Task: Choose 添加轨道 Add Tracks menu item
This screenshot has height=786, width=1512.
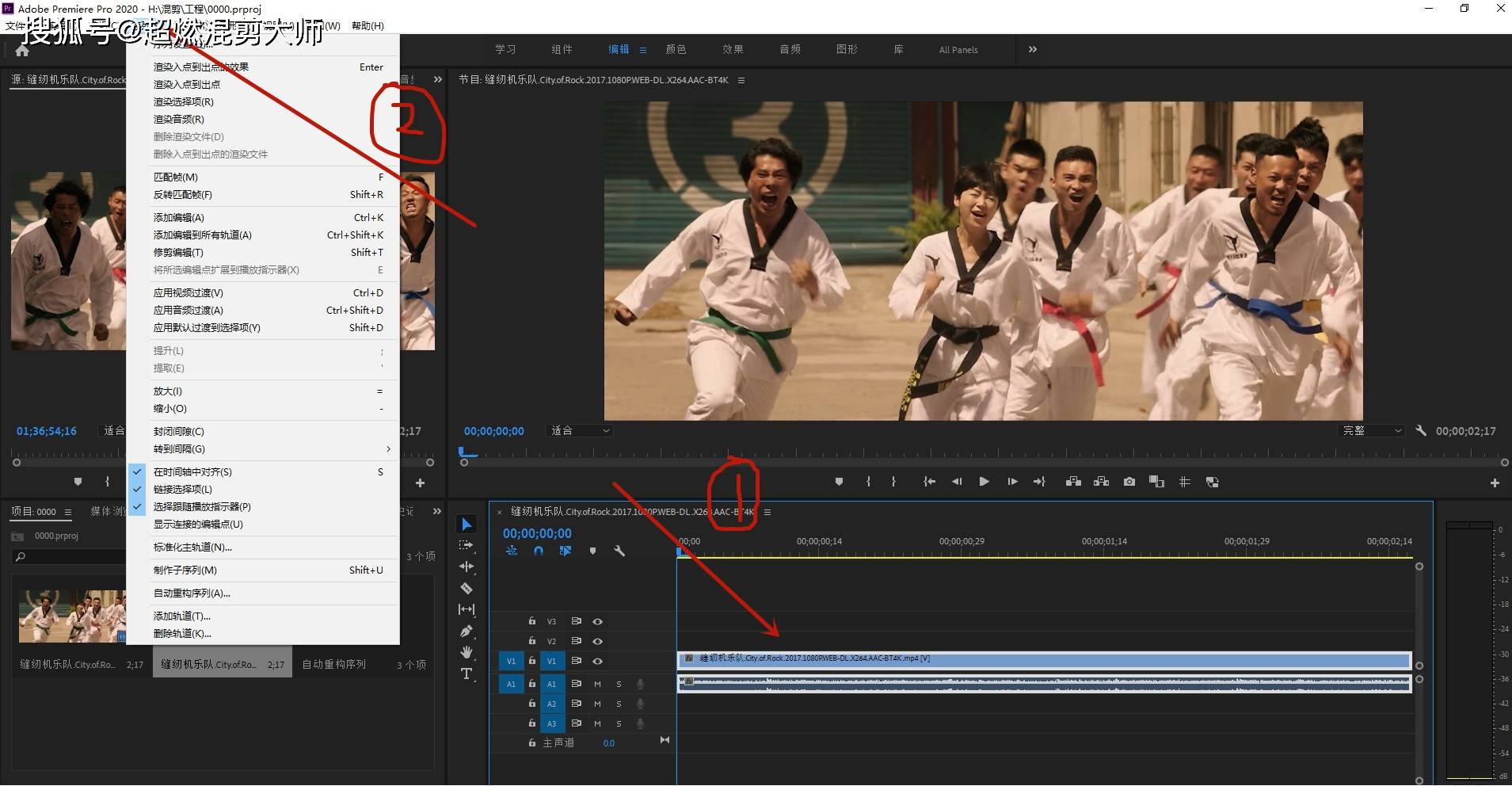Action: point(263,616)
